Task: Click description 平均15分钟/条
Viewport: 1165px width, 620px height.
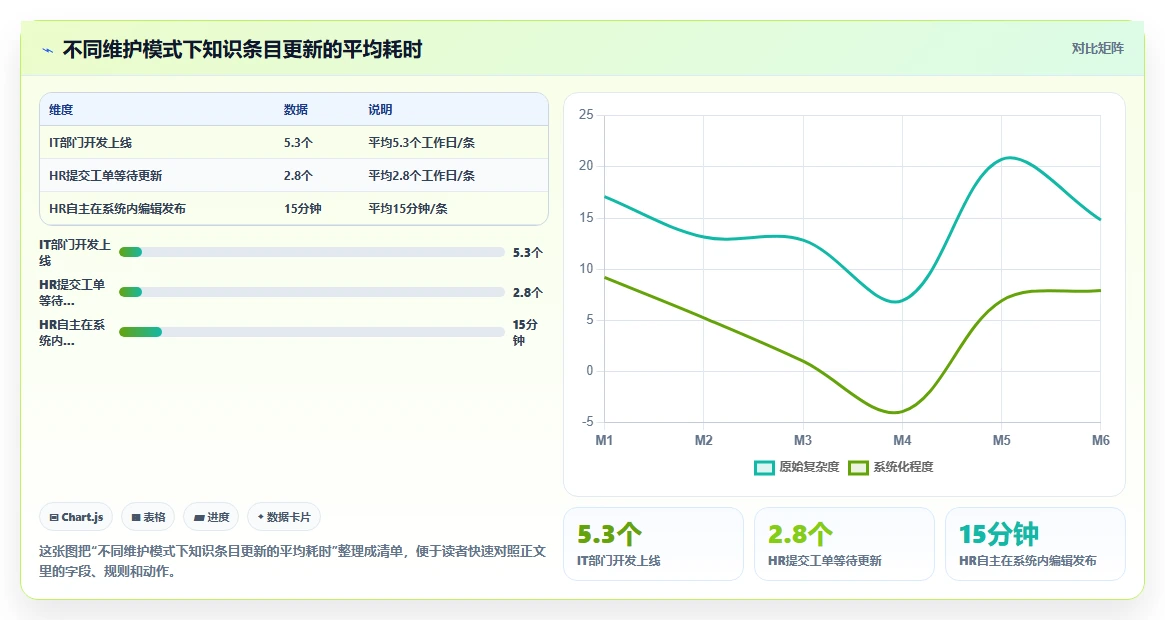Action: click(408, 208)
